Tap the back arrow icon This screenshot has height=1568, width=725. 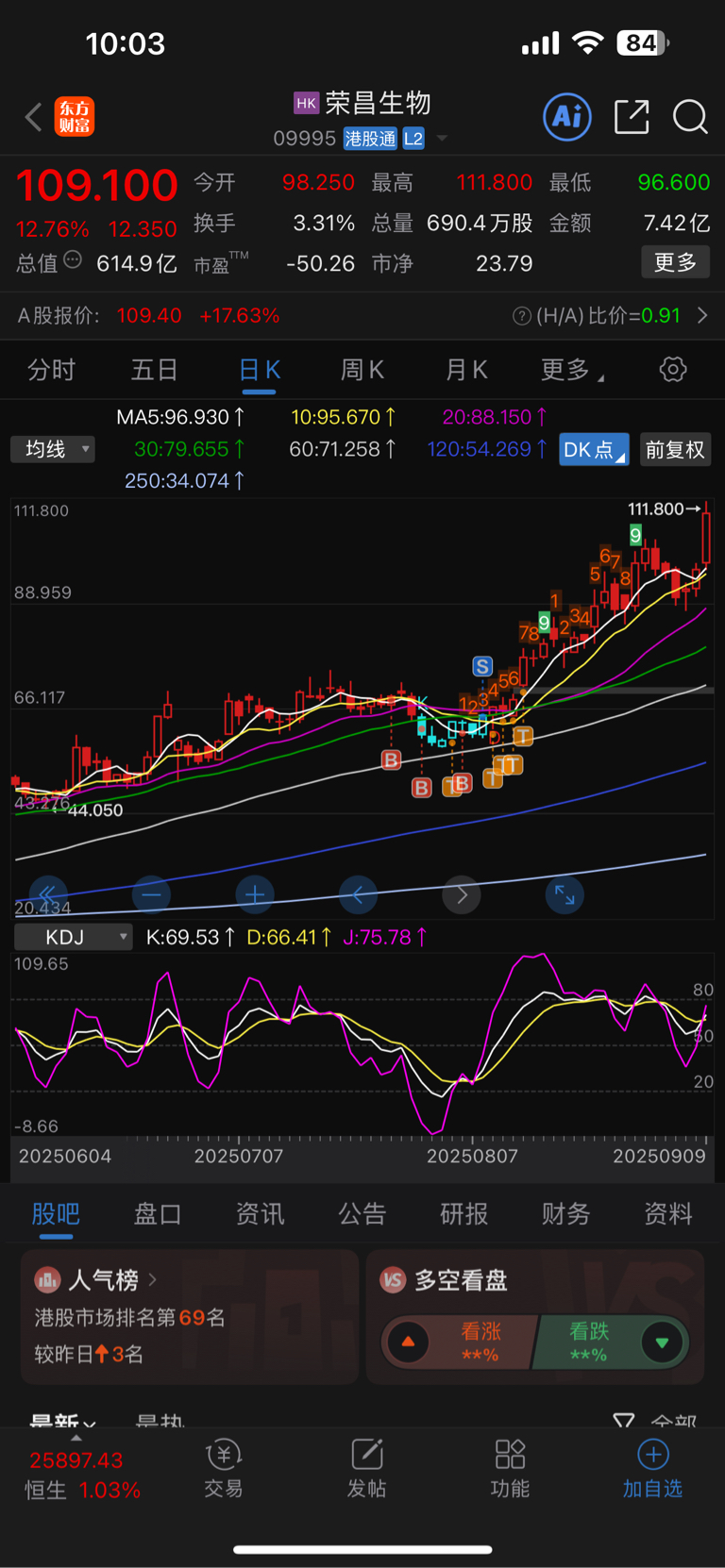[33, 117]
